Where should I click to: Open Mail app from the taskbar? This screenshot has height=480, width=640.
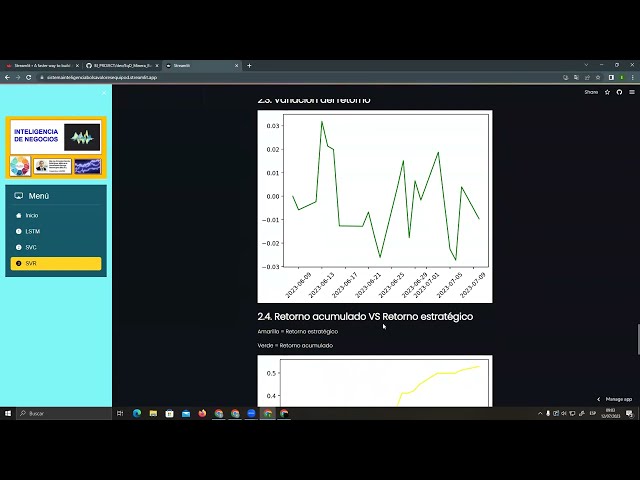[x=186, y=413]
